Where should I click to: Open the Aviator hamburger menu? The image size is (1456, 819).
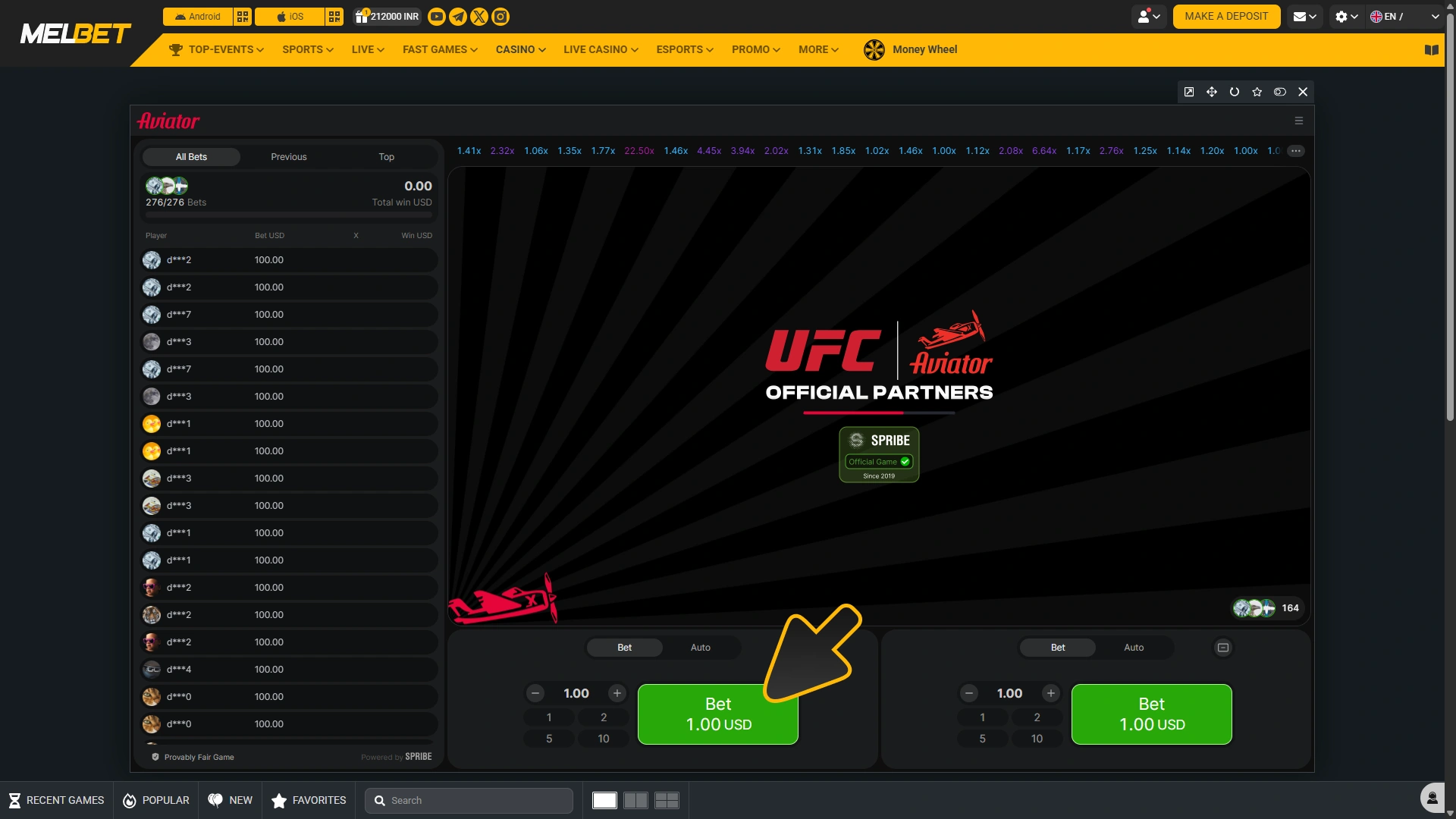(1299, 121)
